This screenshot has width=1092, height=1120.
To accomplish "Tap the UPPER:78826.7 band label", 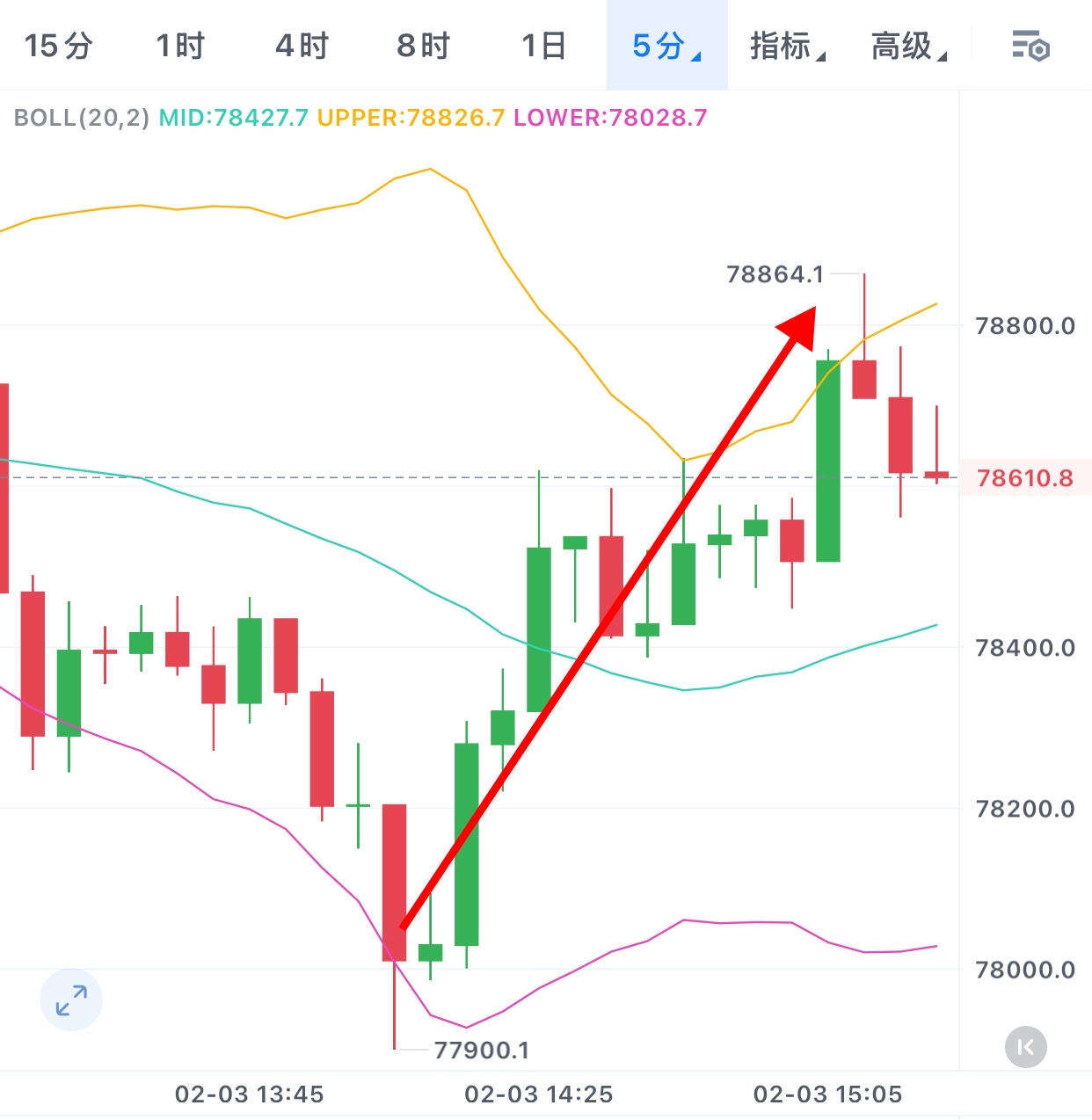I will point(411,118).
